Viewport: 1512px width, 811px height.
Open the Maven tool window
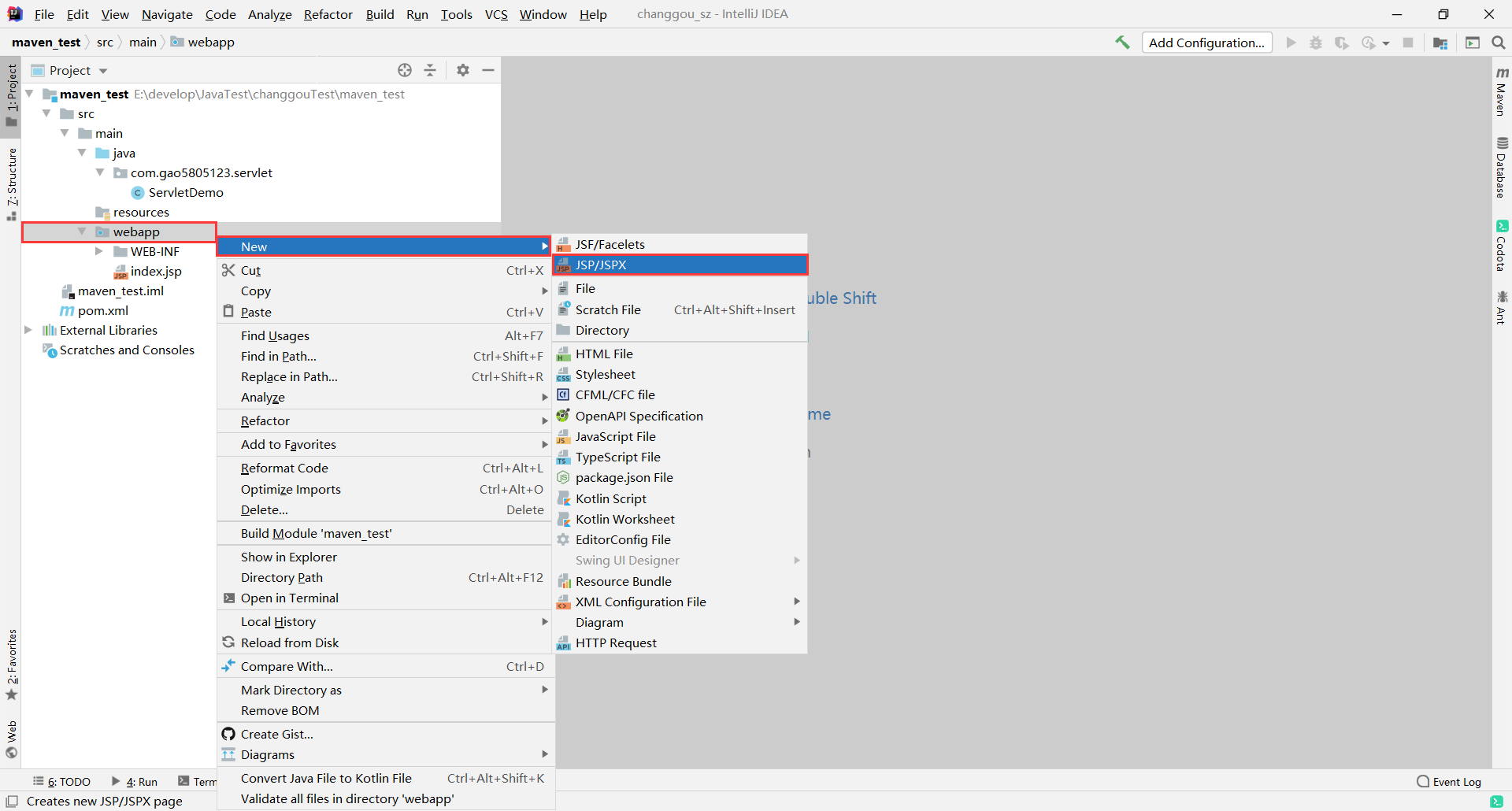click(x=1502, y=91)
